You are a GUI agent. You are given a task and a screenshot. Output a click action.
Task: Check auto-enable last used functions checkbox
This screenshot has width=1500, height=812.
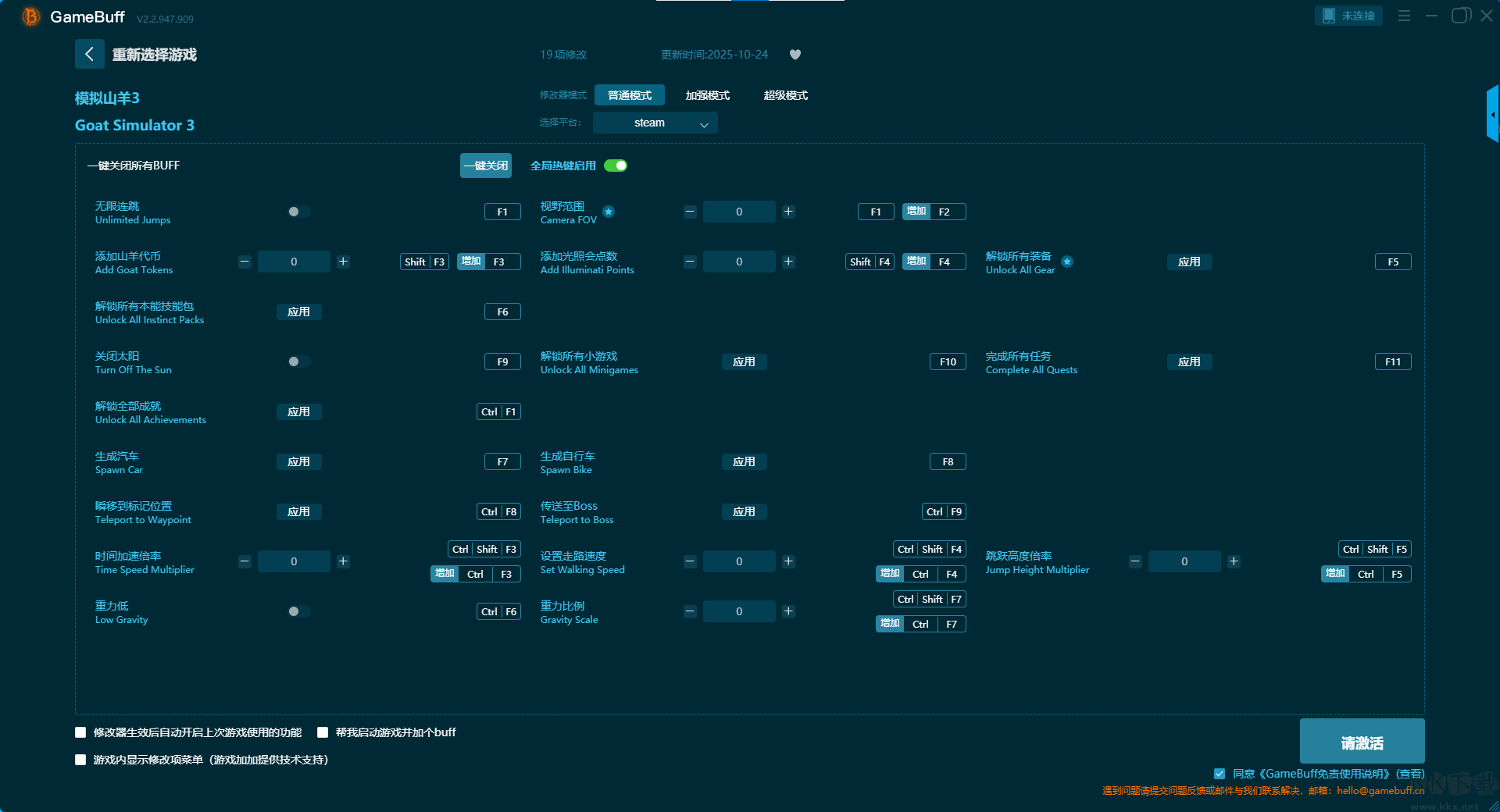point(80,732)
